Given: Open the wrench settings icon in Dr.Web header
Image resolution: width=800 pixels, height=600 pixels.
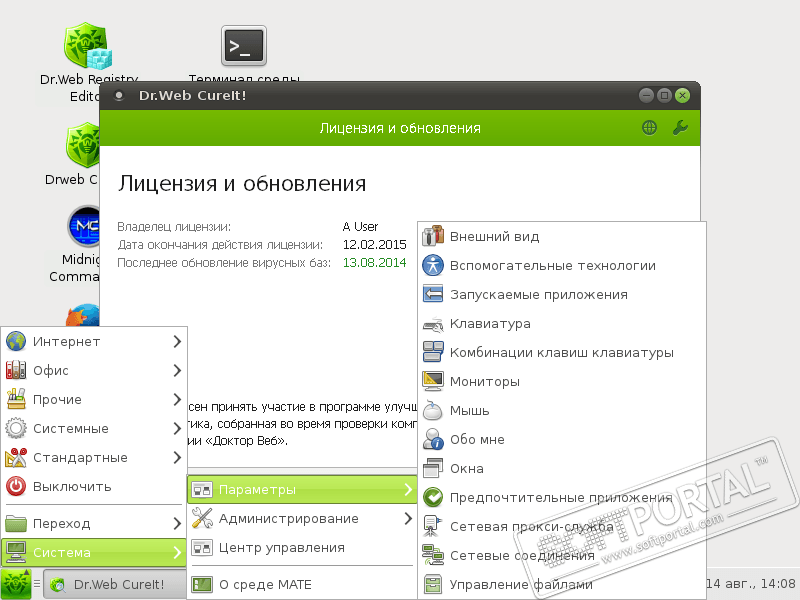Looking at the screenshot, I should click(680, 128).
